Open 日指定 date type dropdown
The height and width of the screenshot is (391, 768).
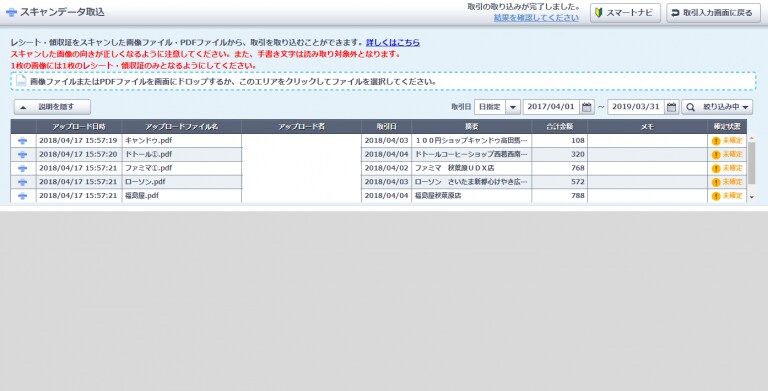[x=497, y=107]
